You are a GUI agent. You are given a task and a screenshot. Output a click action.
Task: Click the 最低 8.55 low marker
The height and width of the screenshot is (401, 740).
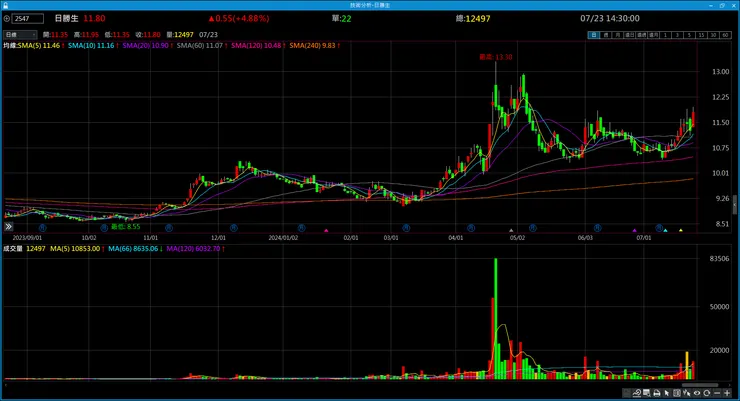tap(126, 226)
